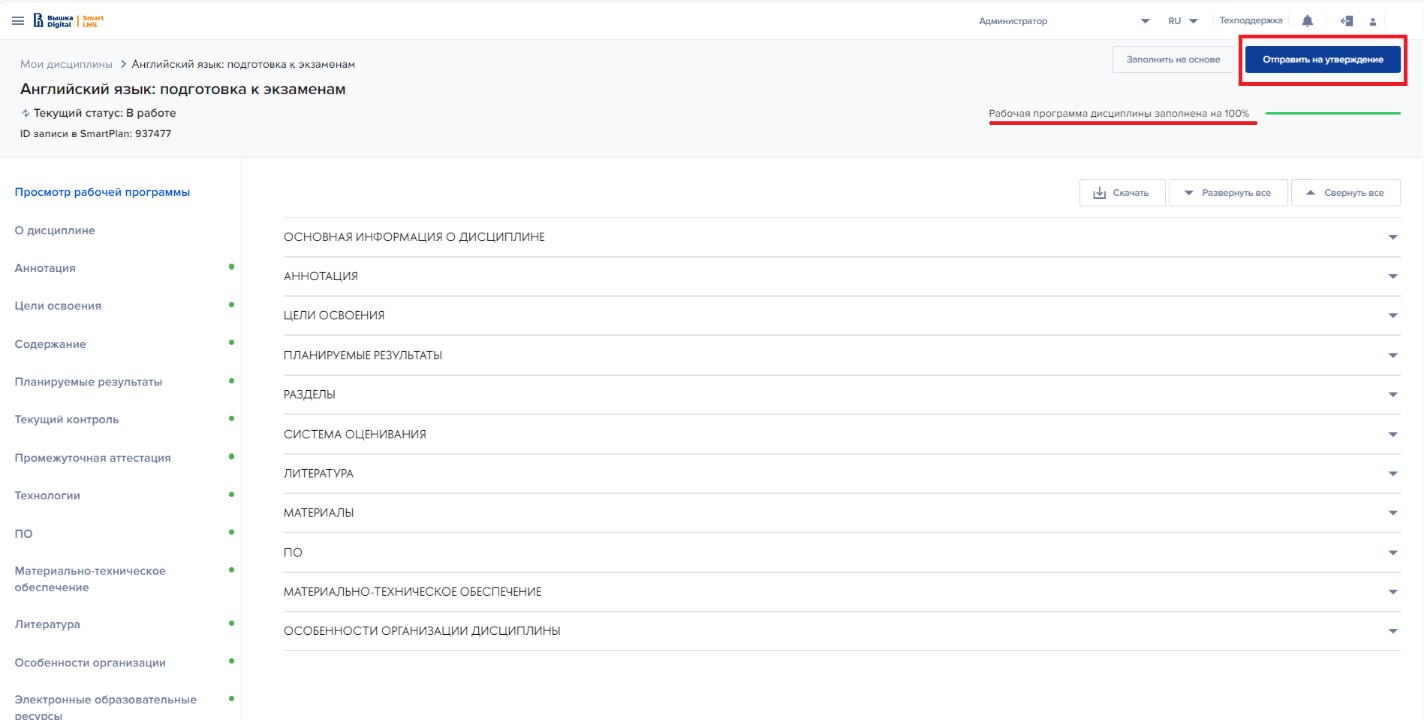Click the status refresh icon near Текущий статус
The image size is (1424, 720).
point(25,114)
